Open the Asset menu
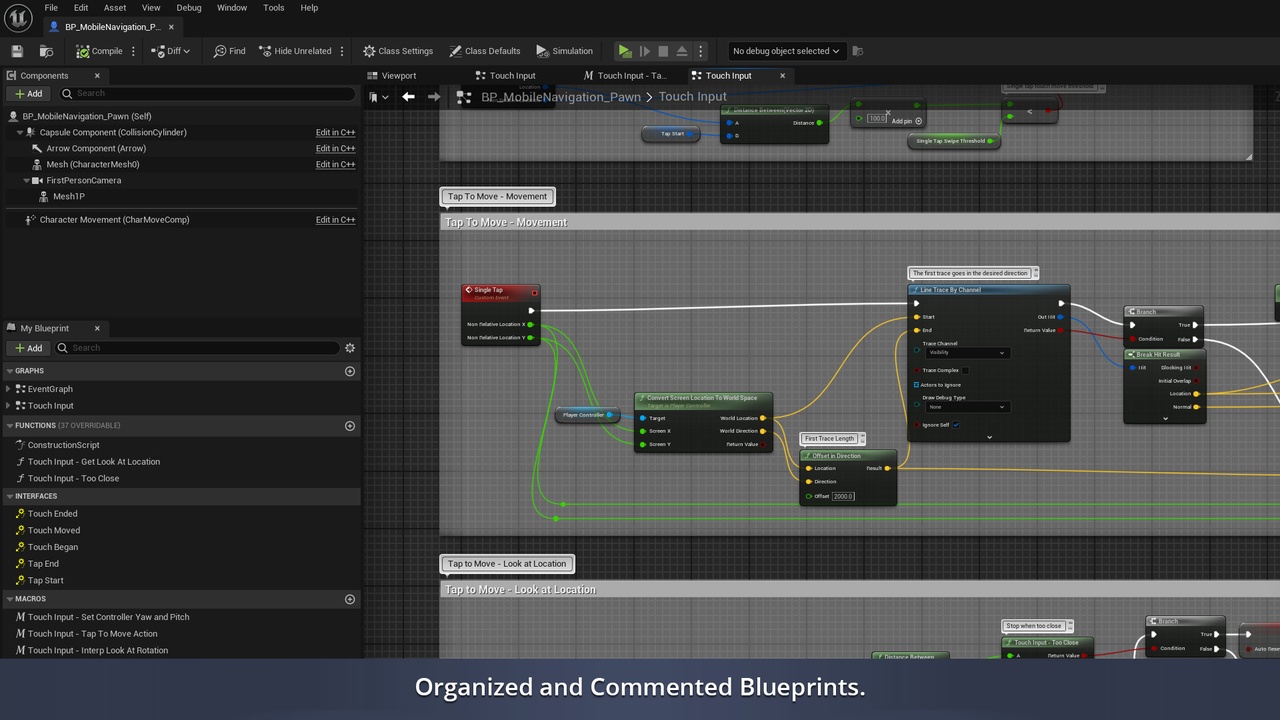The width and height of the screenshot is (1280, 720). [x=115, y=8]
